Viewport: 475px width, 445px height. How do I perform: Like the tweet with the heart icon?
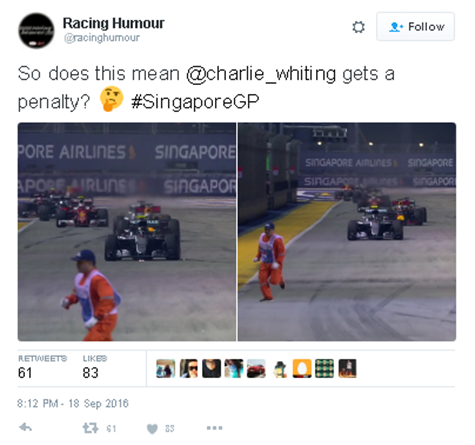tap(152, 428)
